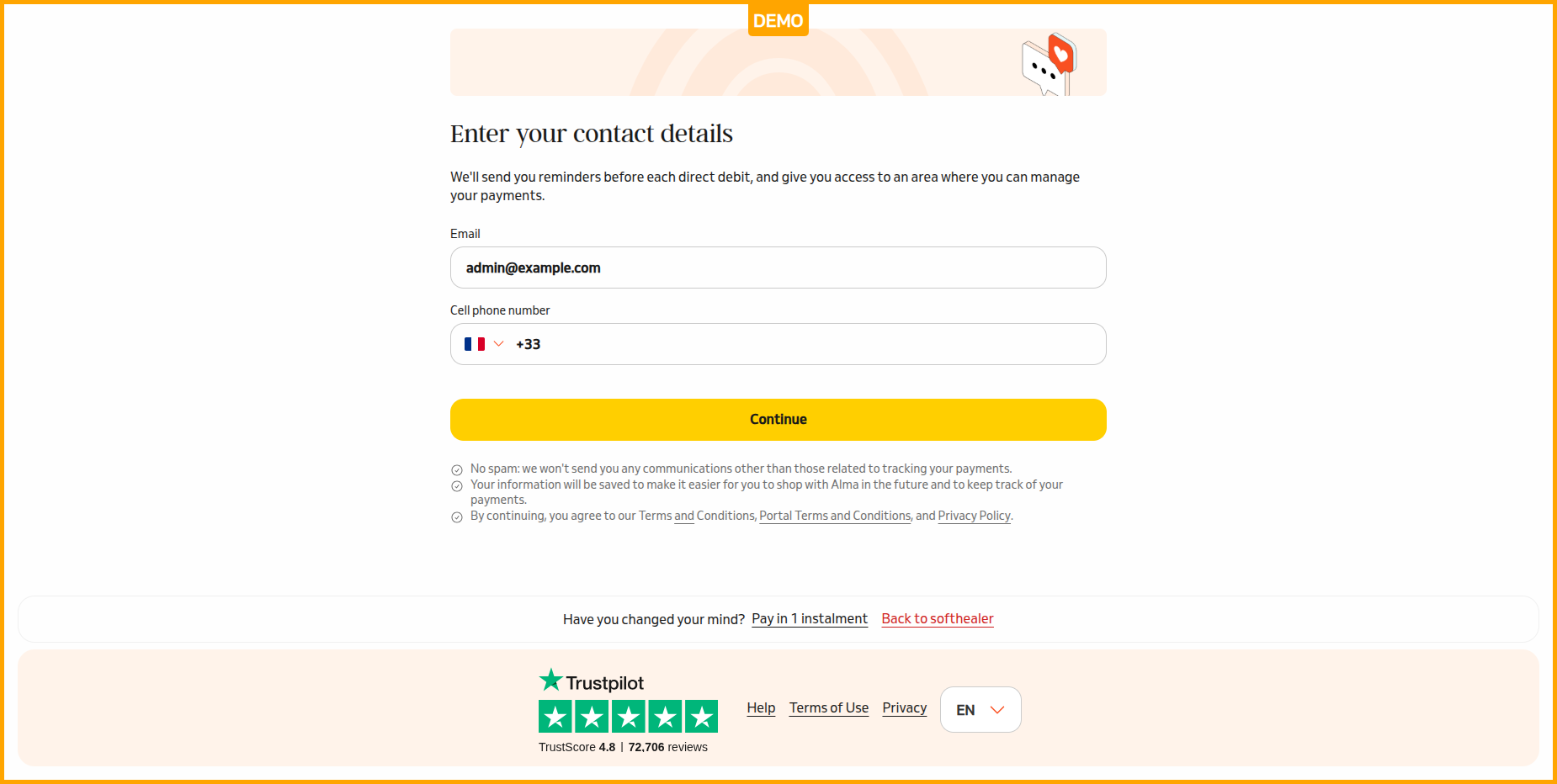Click the fifth Trustpilot rating star
This screenshot has height=784, width=1557.
pyautogui.click(x=701, y=717)
